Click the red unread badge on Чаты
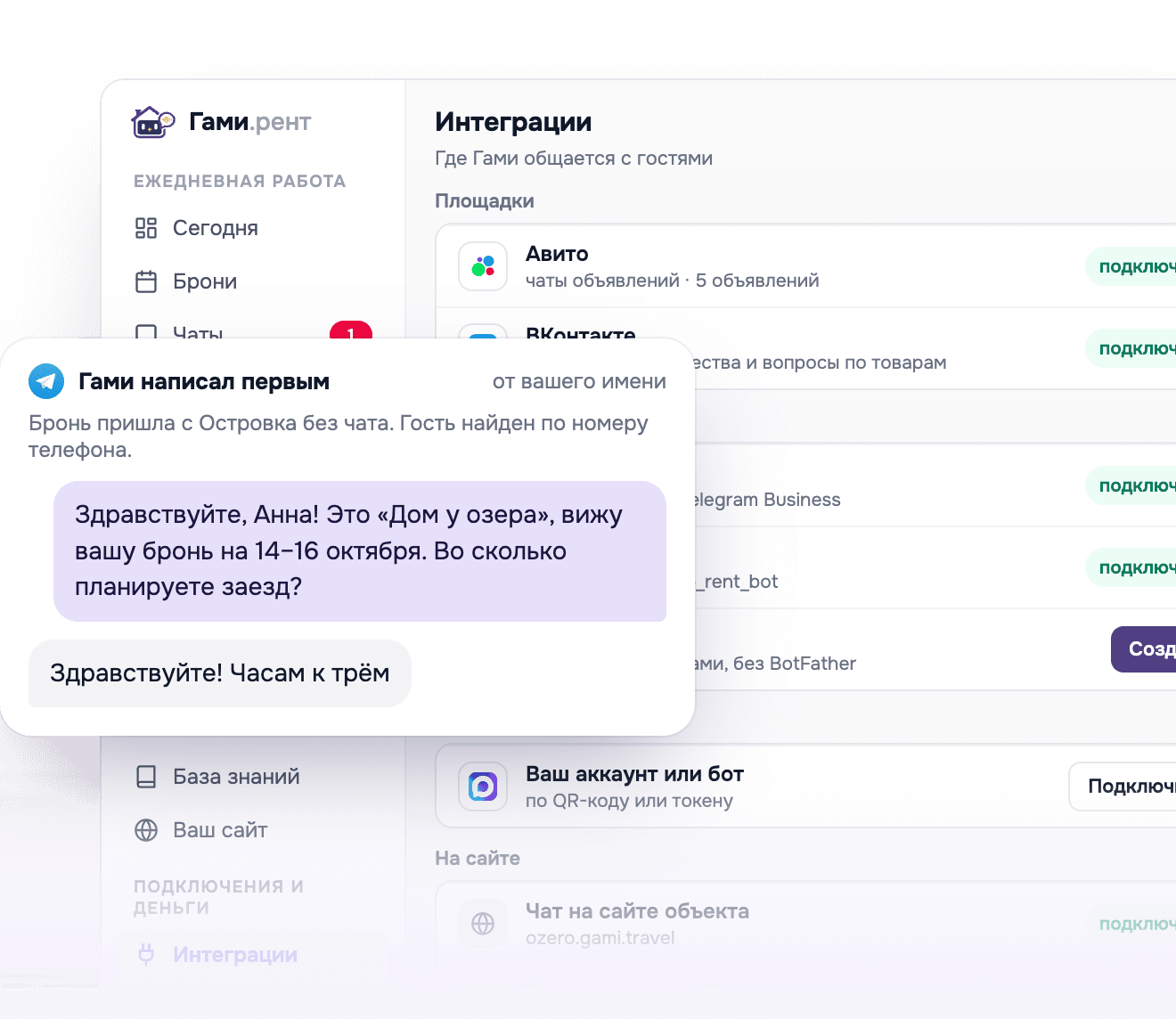1176x1019 pixels. pyautogui.click(x=351, y=330)
